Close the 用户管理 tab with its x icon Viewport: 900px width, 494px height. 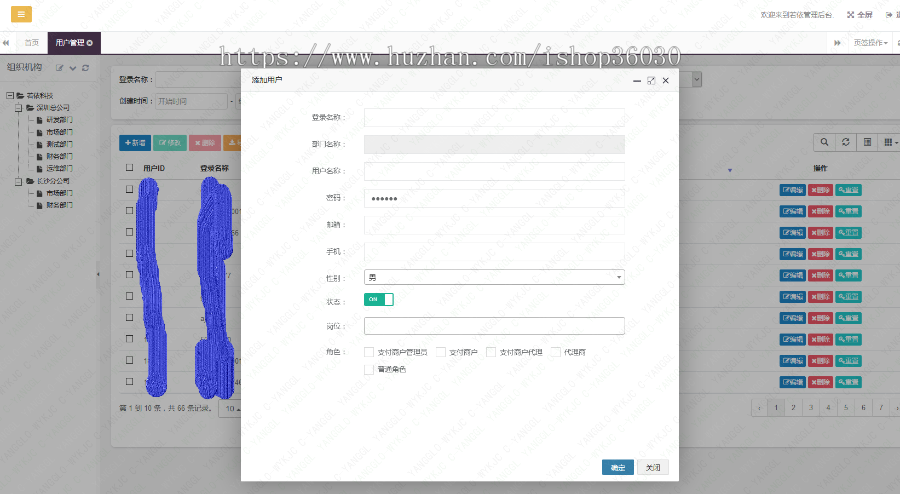90,43
